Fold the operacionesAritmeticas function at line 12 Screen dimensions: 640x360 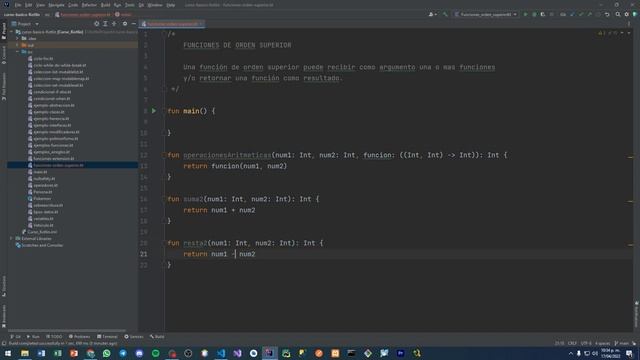(x=164, y=155)
